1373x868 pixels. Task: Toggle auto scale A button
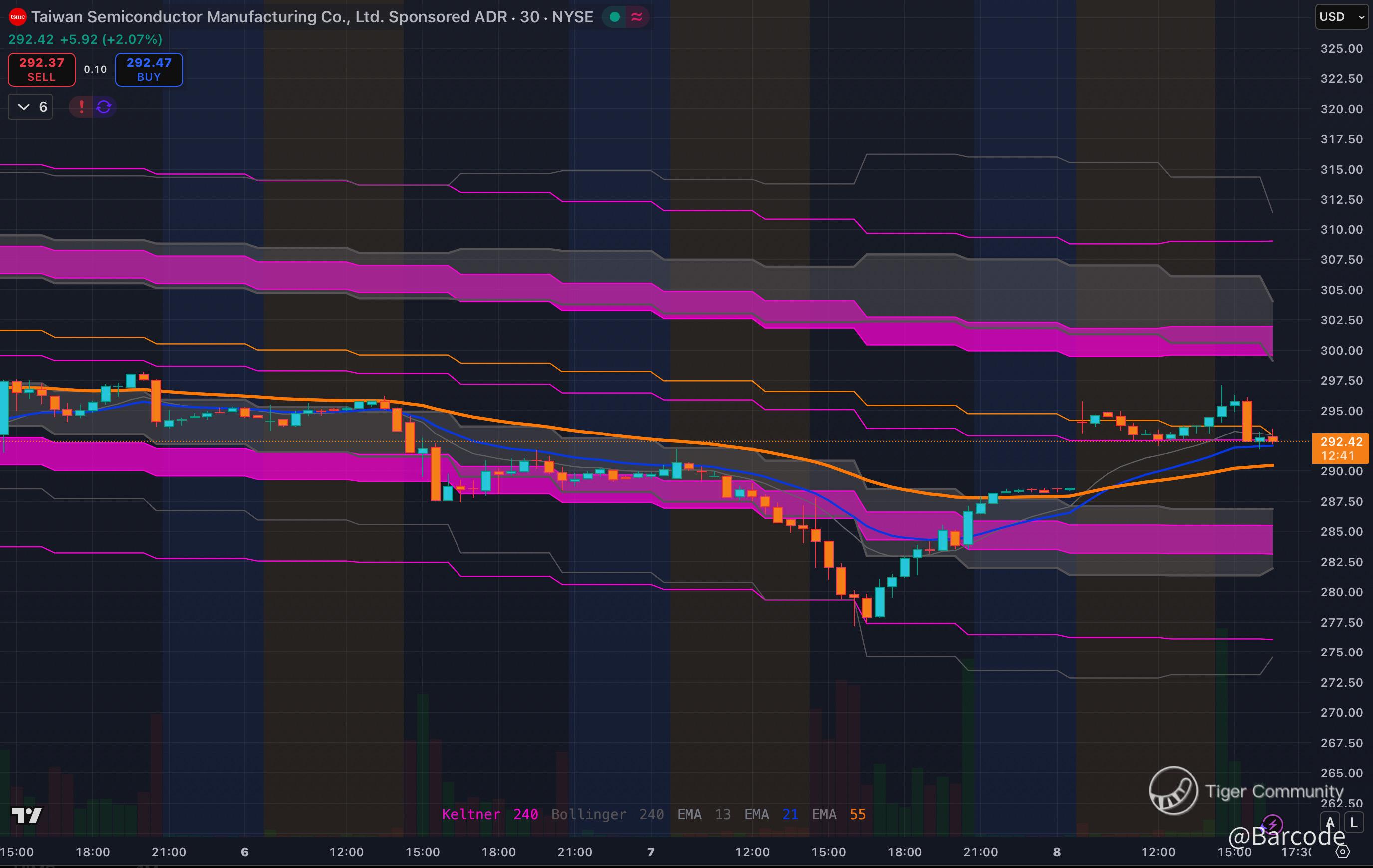[x=1330, y=823]
